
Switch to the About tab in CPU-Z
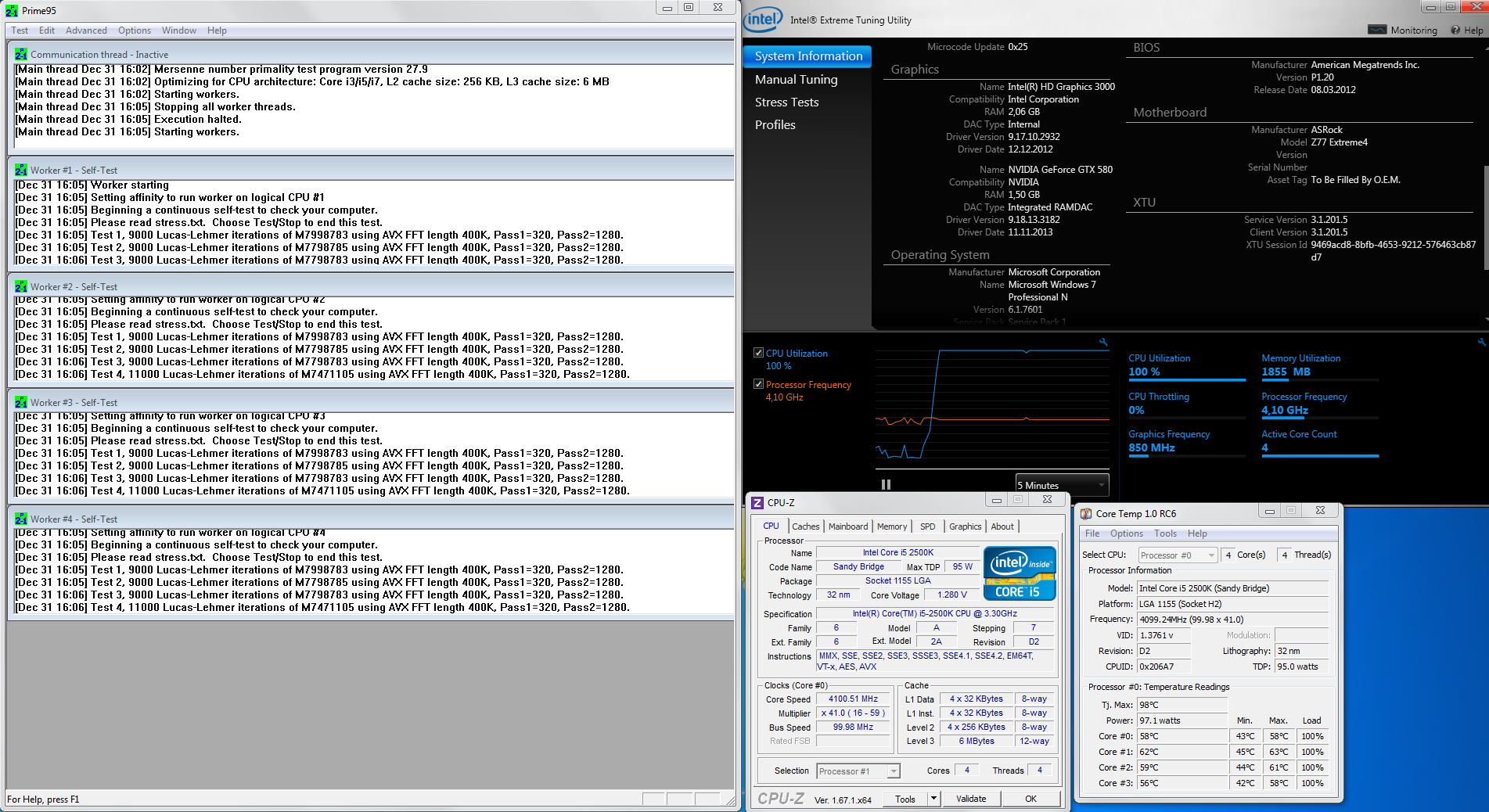1002,526
